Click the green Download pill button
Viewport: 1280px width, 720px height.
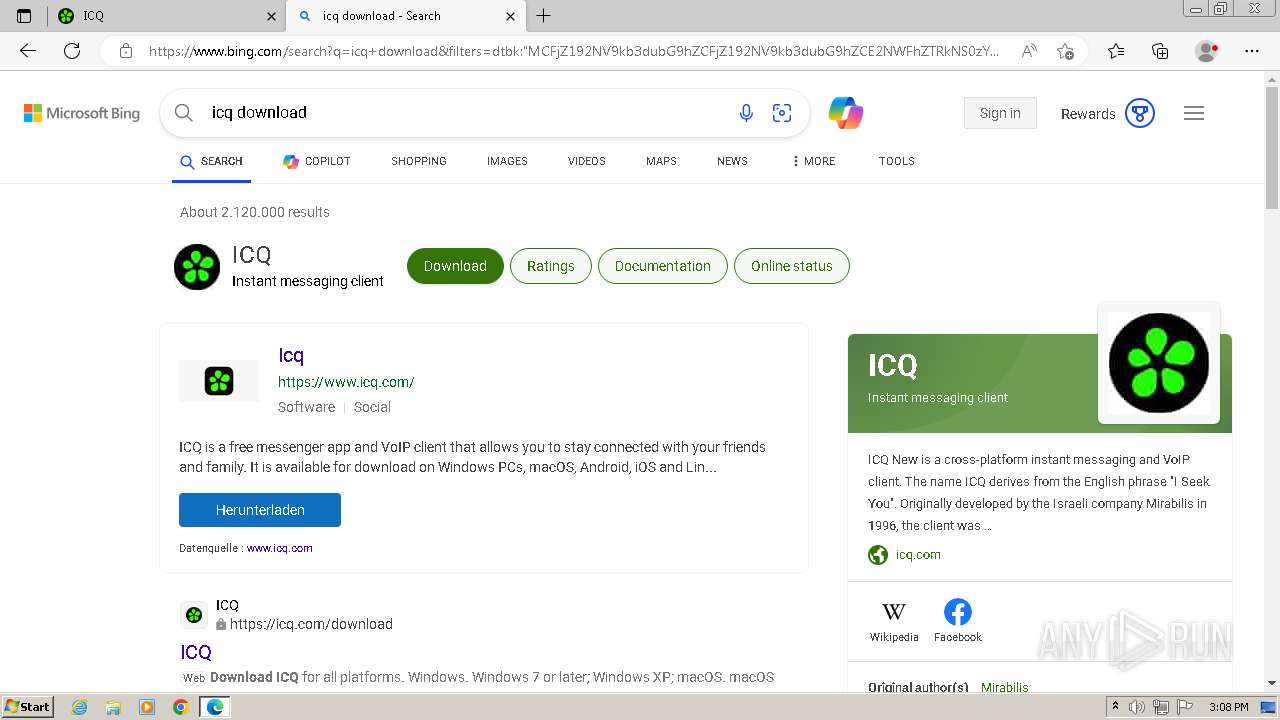click(x=455, y=266)
